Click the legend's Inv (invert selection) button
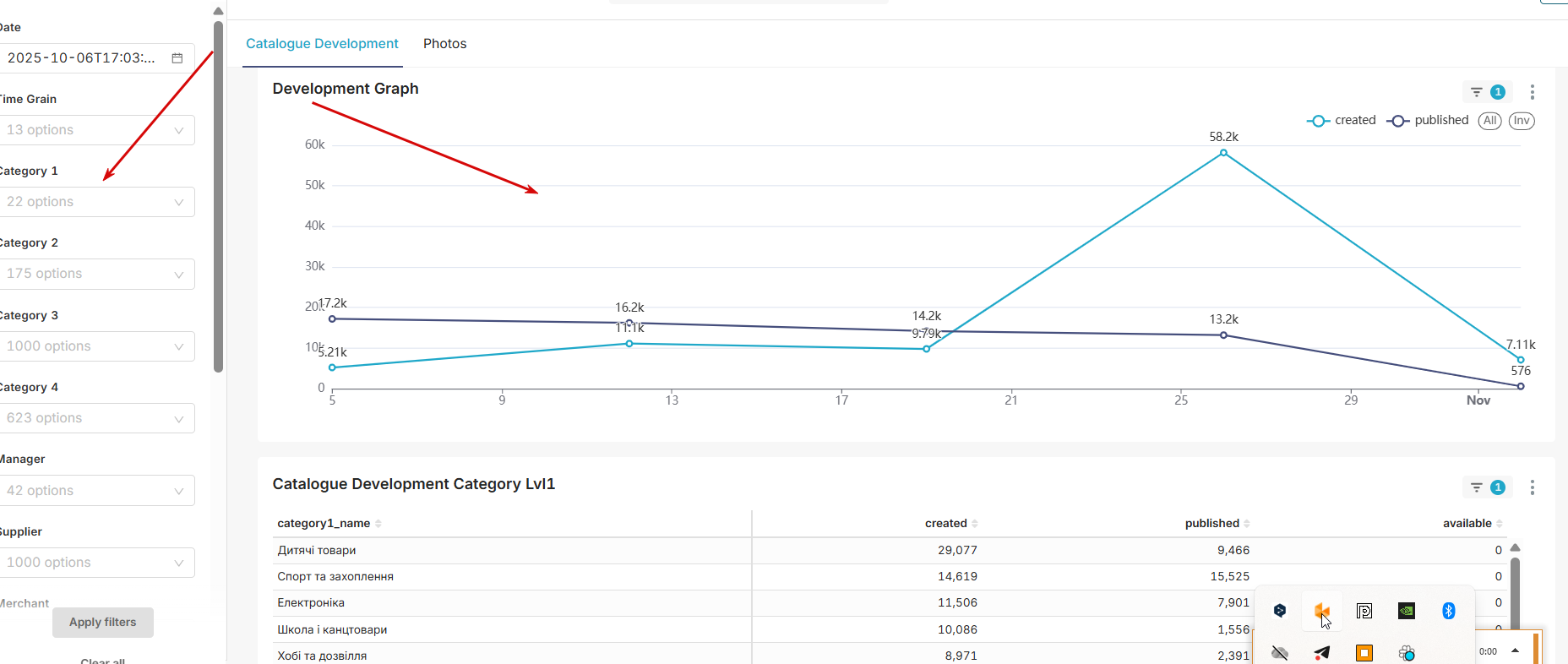This screenshot has width=1568, height=664. coord(1522,121)
